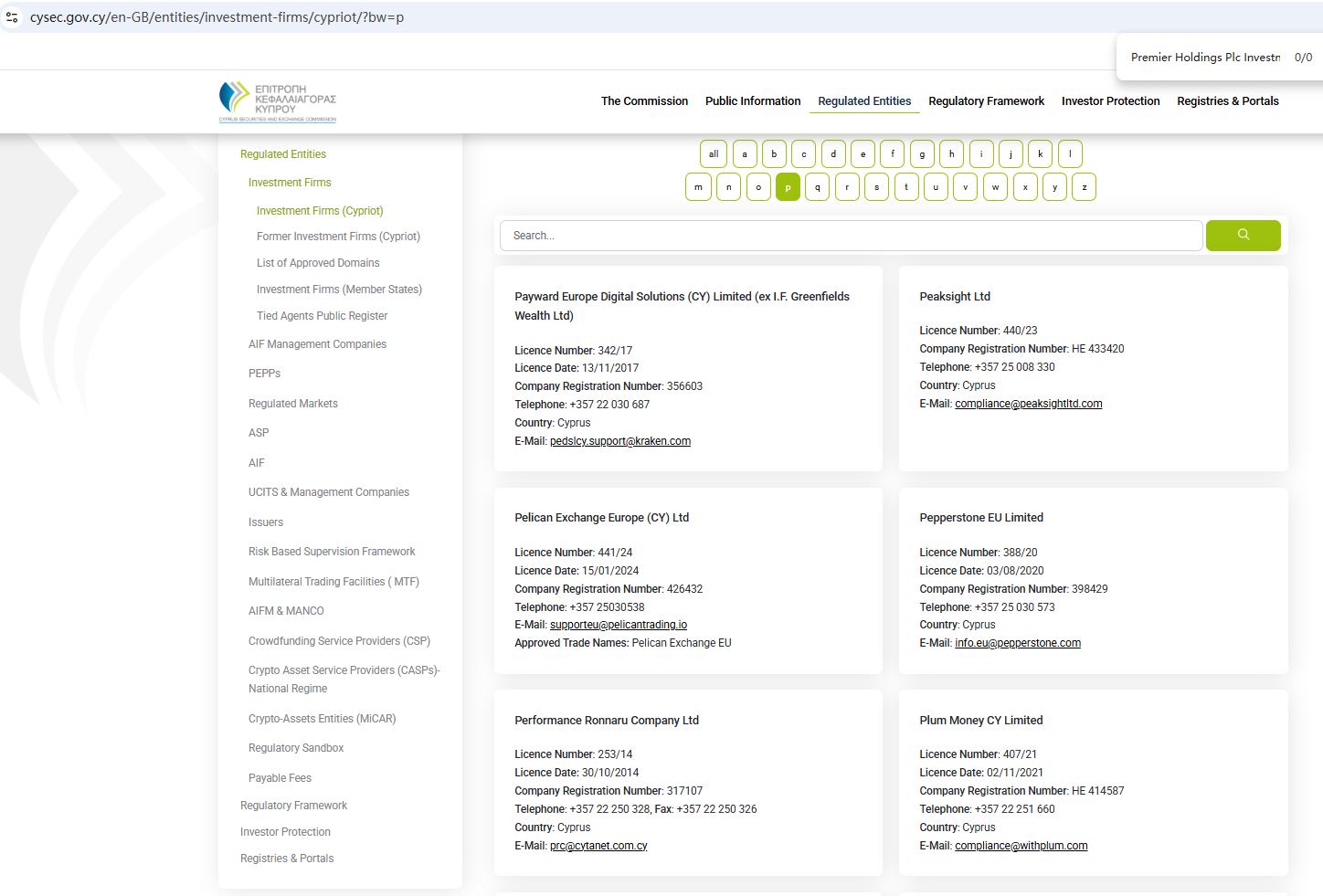
Task: Filter entities by letter 'm'
Action: (698, 187)
